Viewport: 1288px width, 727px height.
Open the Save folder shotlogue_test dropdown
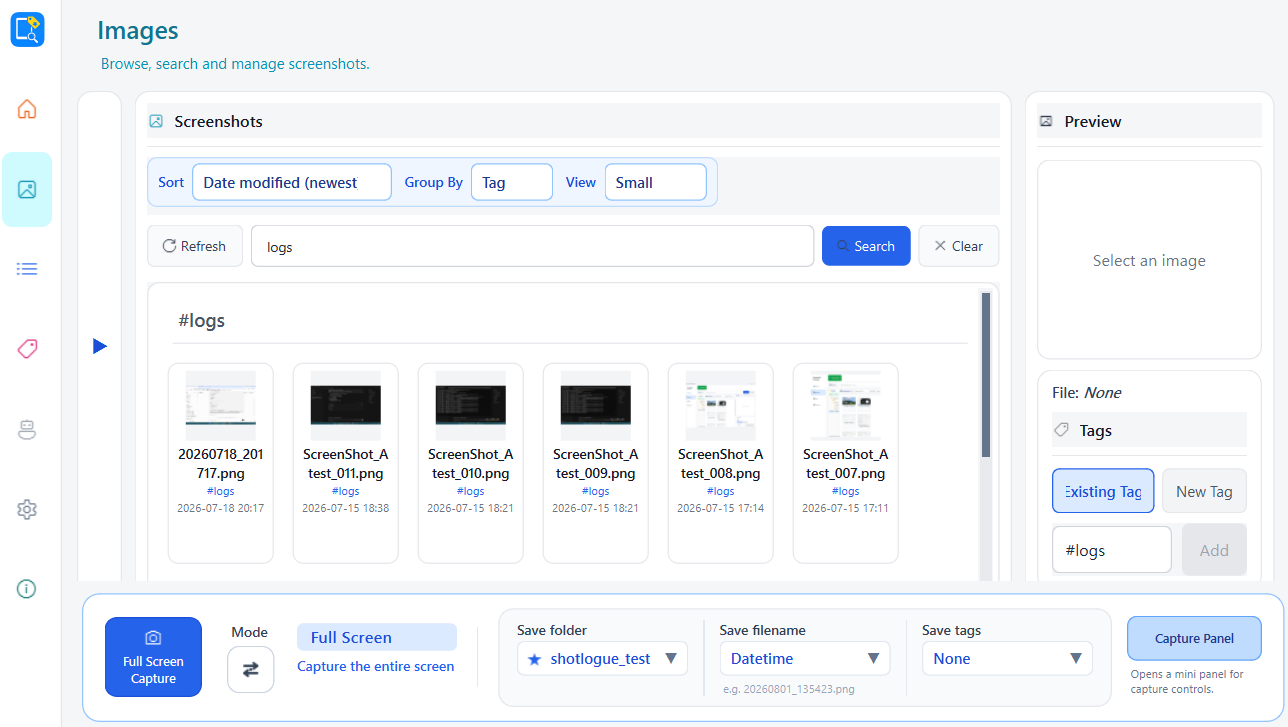tap(602, 658)
